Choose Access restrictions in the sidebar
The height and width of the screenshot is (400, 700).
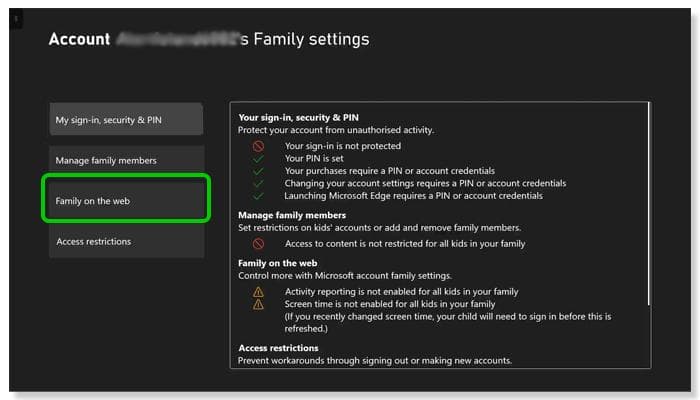click(x=126, y=241)
